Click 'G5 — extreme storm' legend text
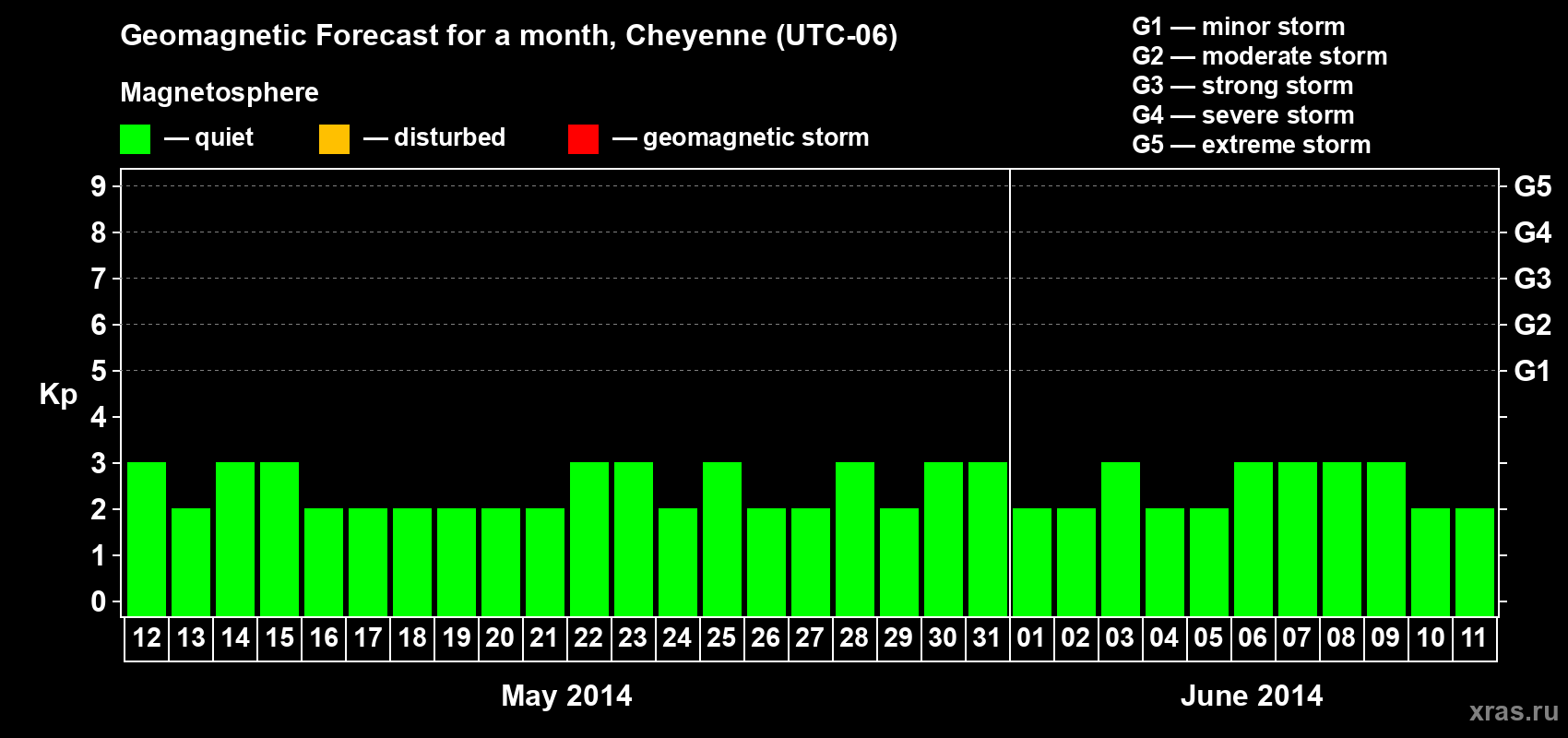The width and height of the screenshot is (1568, 738). (1251, 145)
